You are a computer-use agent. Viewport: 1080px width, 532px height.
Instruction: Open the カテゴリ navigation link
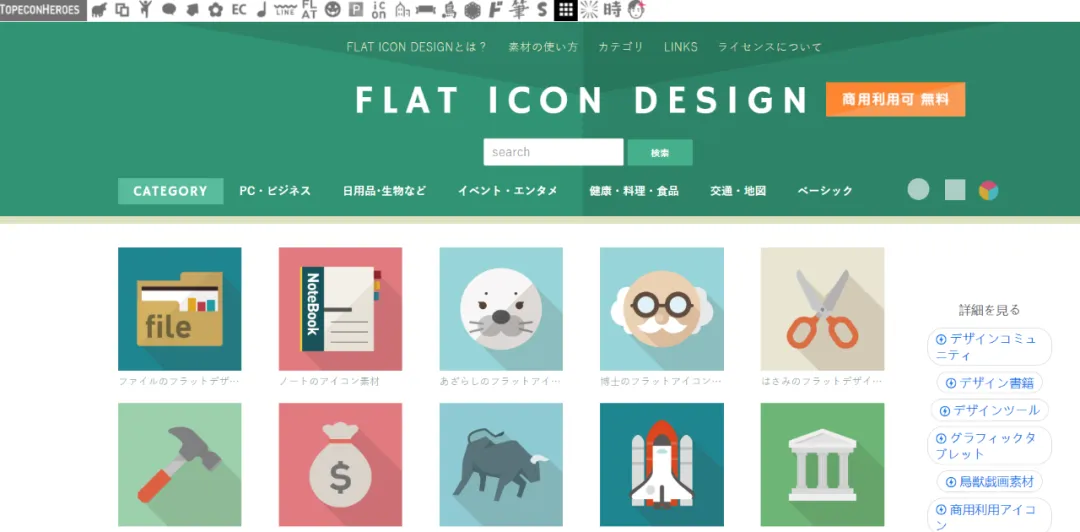pos(621,47)
